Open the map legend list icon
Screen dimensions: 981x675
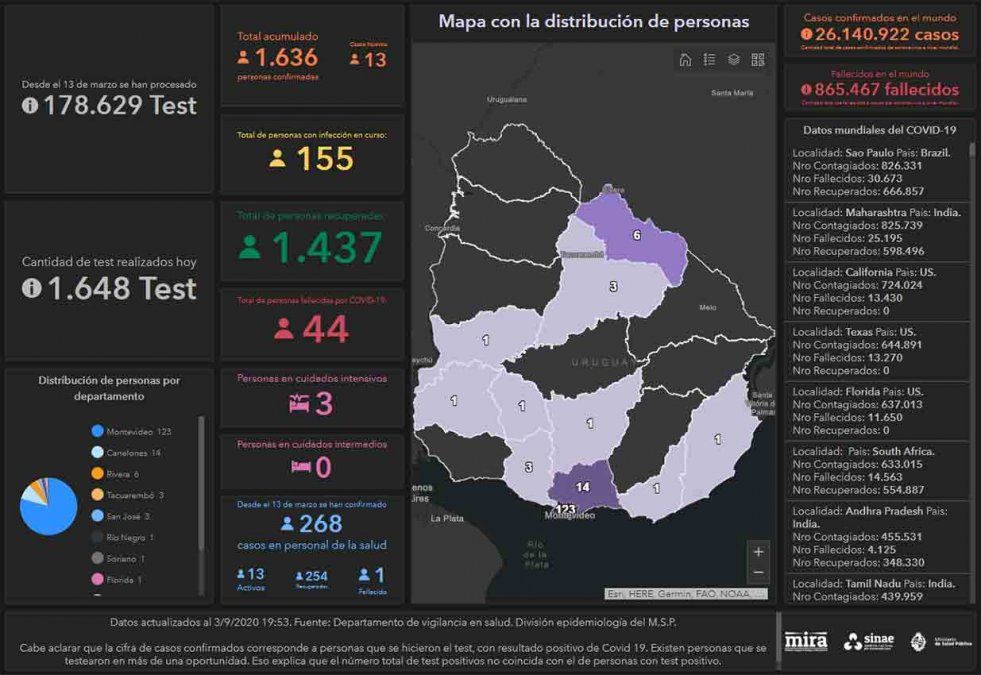click(x=709, y=60)
